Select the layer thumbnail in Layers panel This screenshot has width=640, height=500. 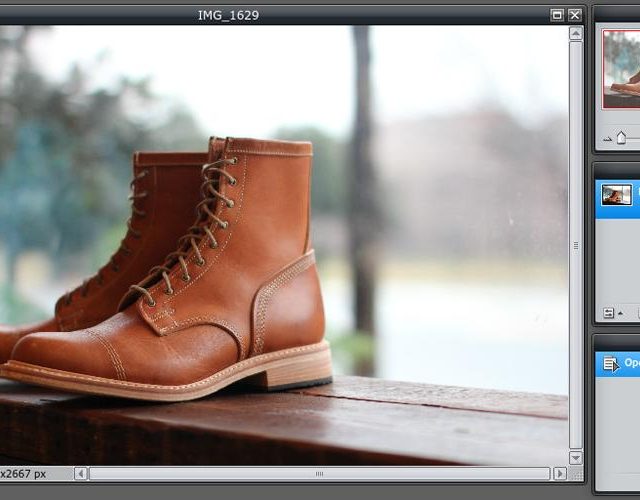[616, 195]
